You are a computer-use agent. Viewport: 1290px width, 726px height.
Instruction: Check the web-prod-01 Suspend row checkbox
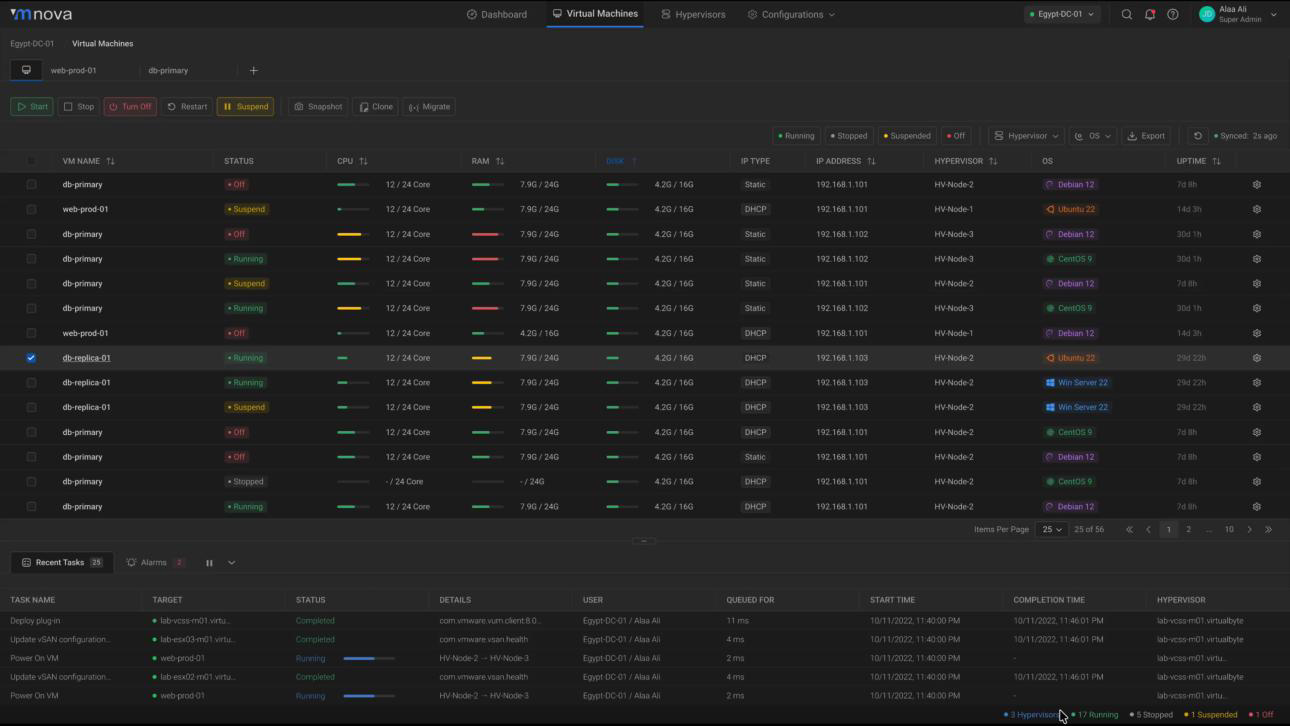click(31, 209)
